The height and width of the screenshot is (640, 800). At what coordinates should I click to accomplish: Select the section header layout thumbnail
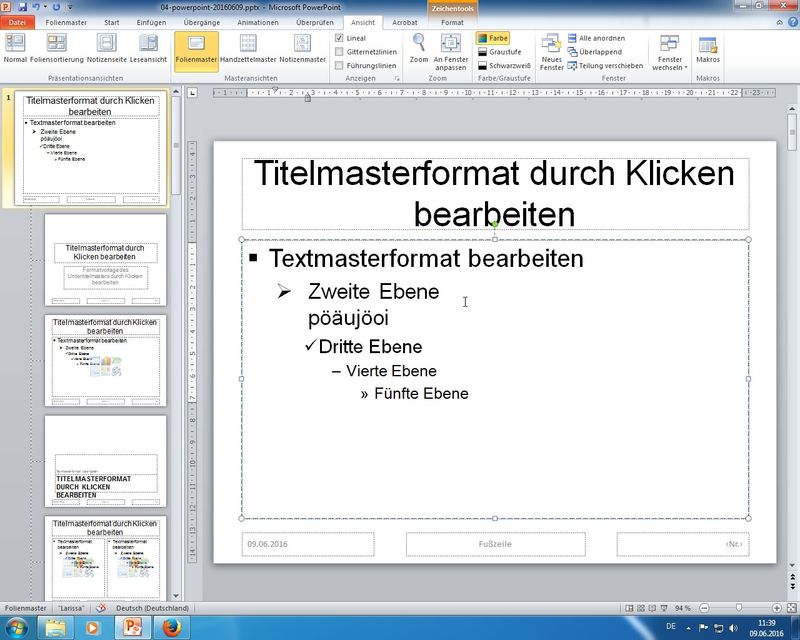point(106,461)
